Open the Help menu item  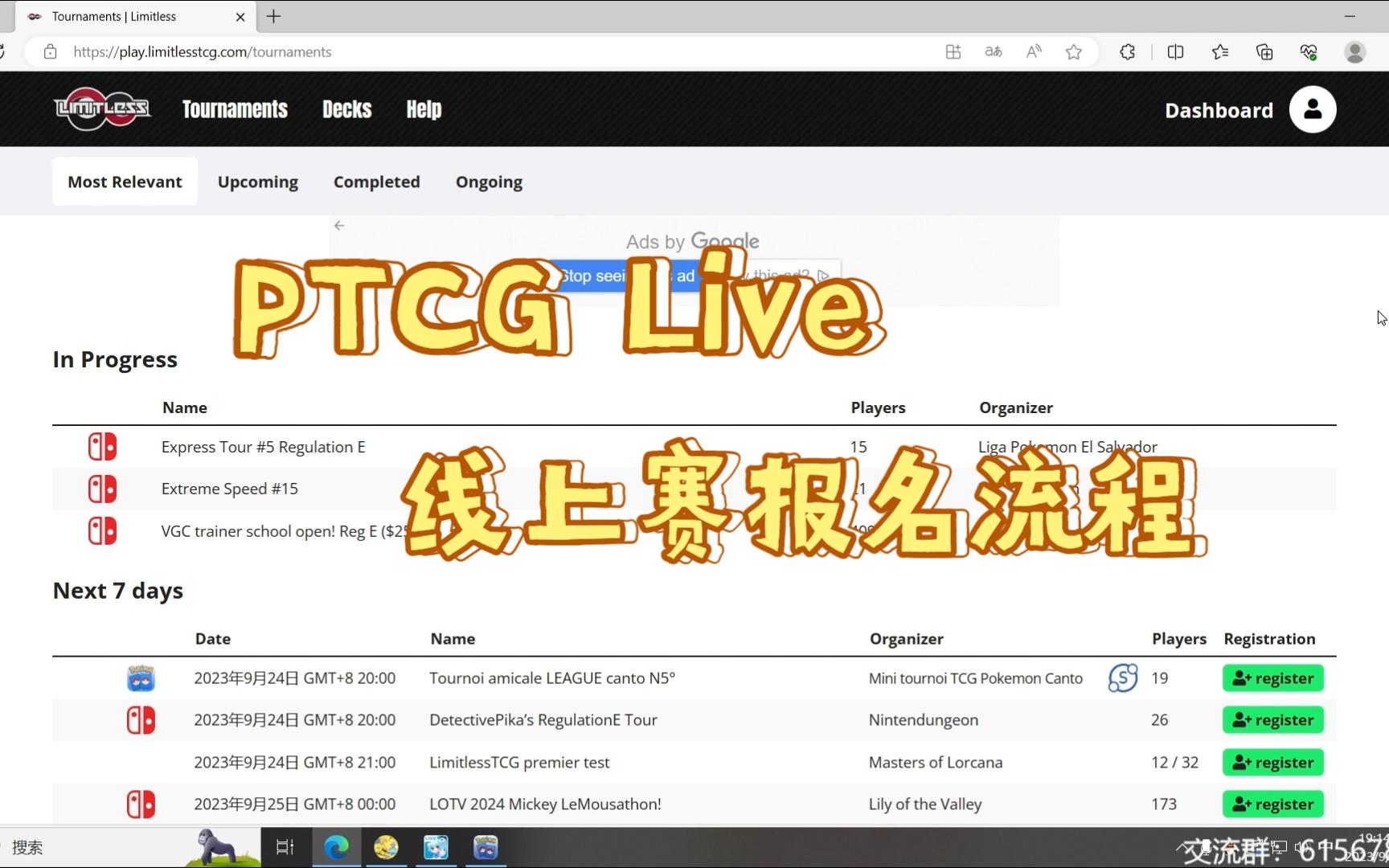click(x=424, y=109)
